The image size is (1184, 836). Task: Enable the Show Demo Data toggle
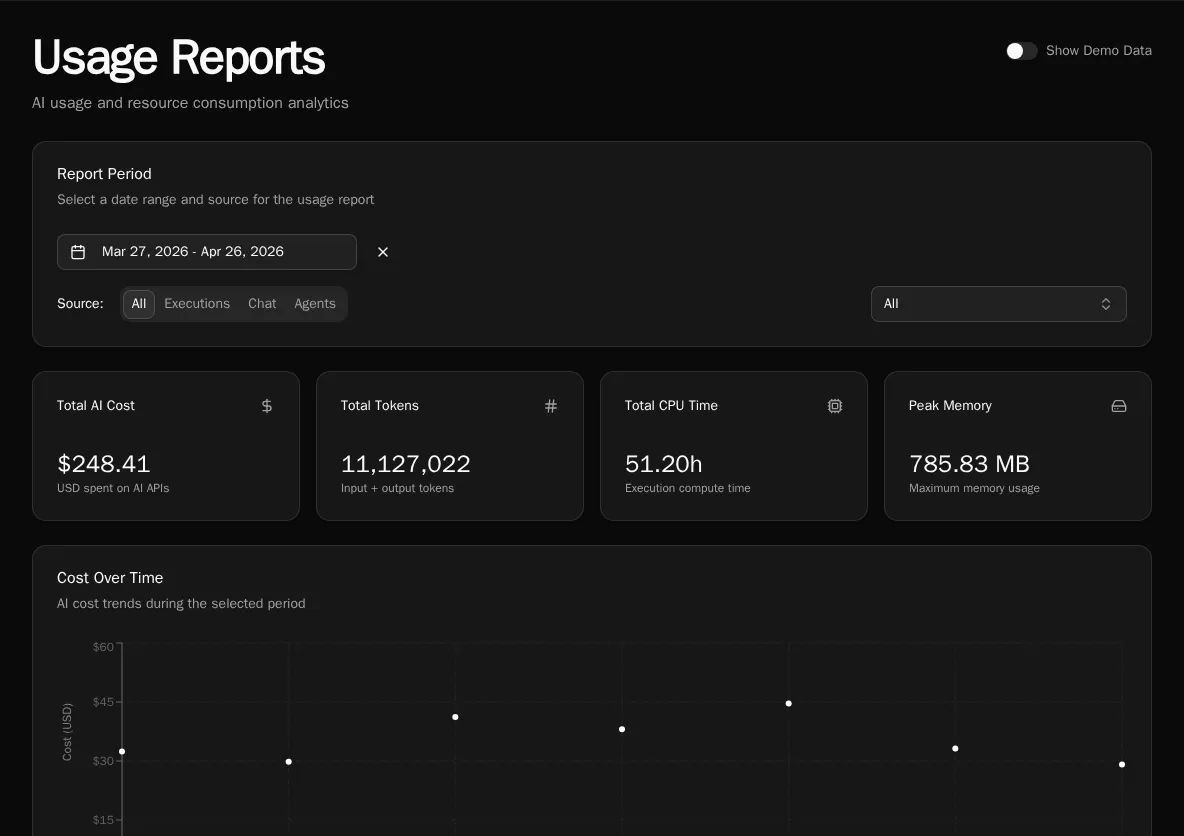1021,50
